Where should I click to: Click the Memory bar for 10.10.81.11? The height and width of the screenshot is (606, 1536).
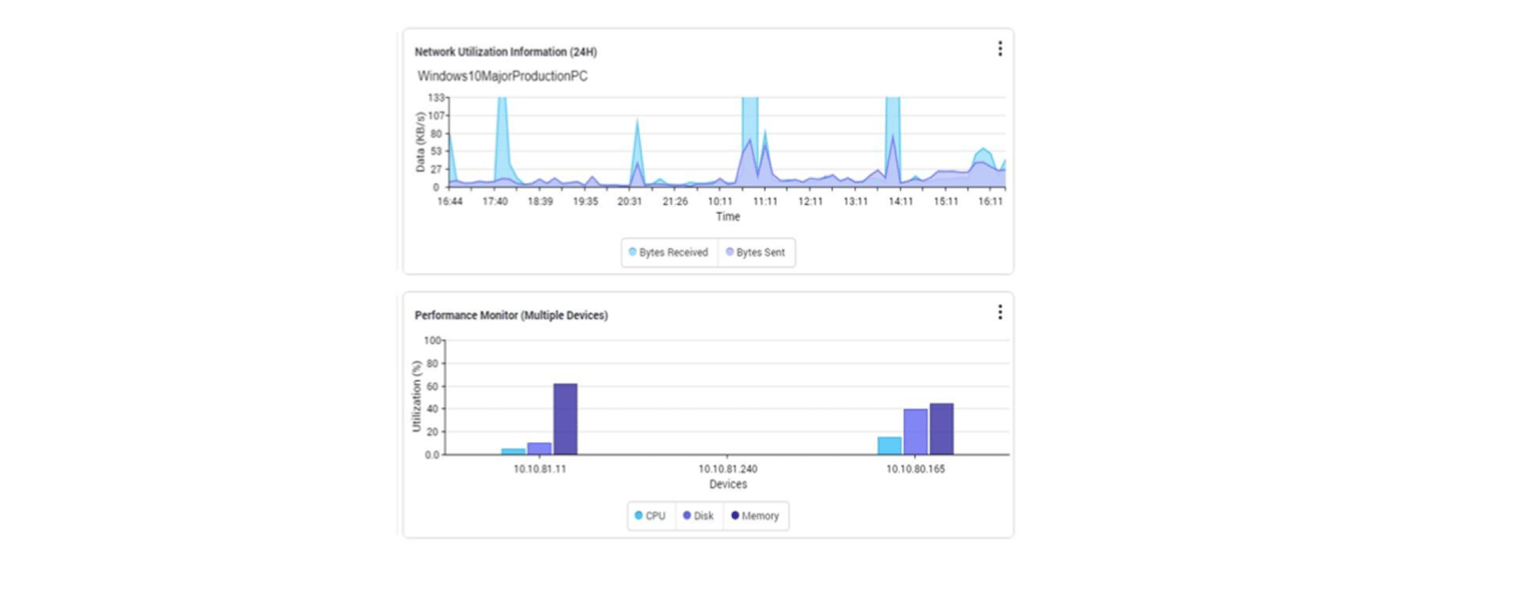click(x=566, y=419)
